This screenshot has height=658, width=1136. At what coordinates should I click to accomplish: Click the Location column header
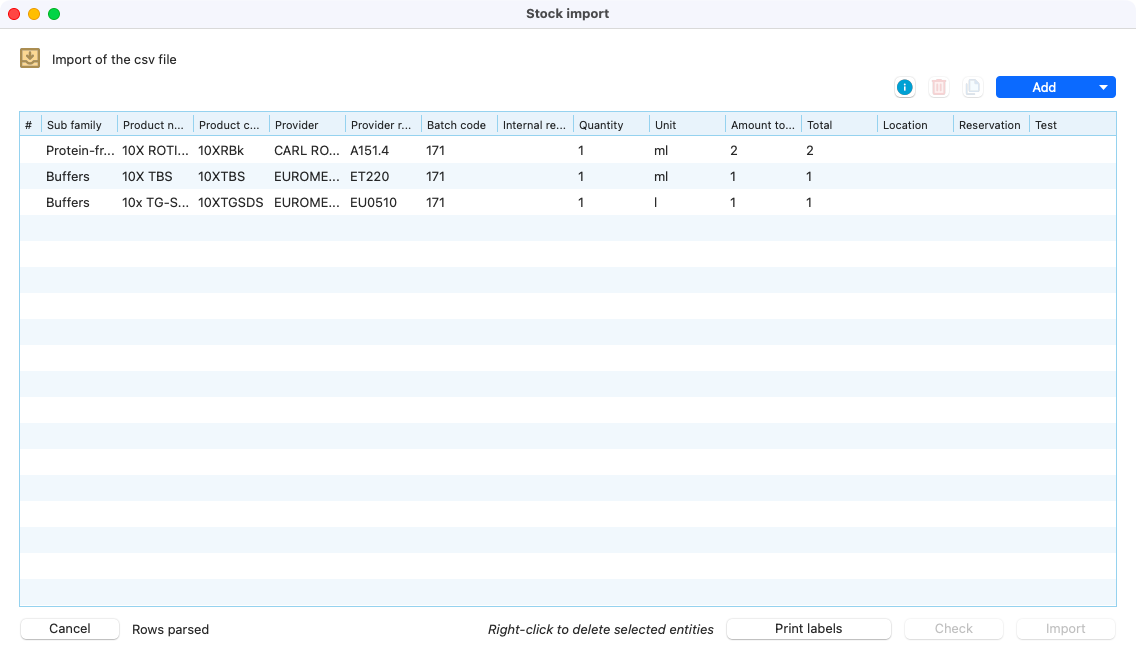point(916,125)
